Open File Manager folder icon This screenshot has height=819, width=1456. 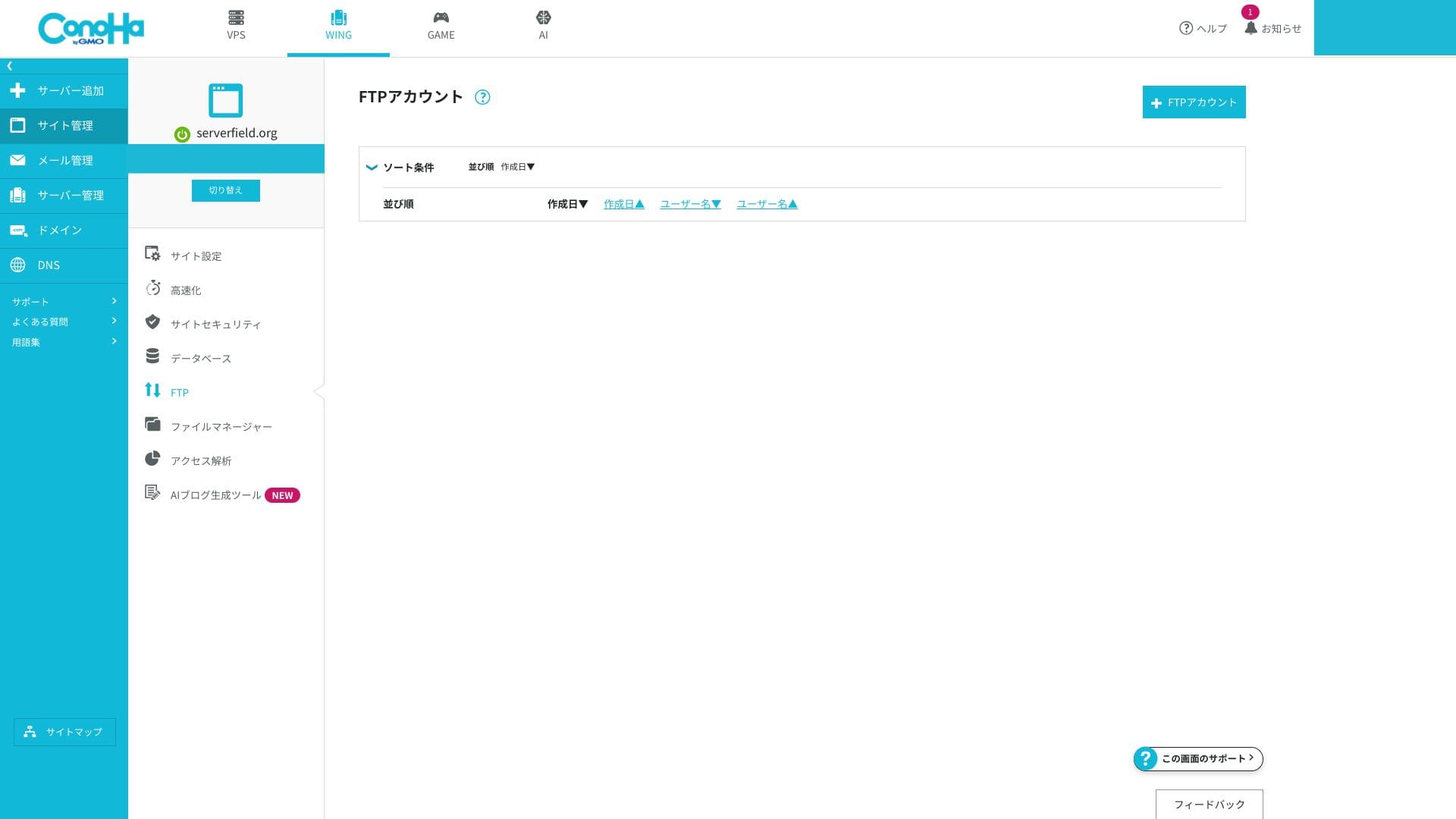point(152,425)
